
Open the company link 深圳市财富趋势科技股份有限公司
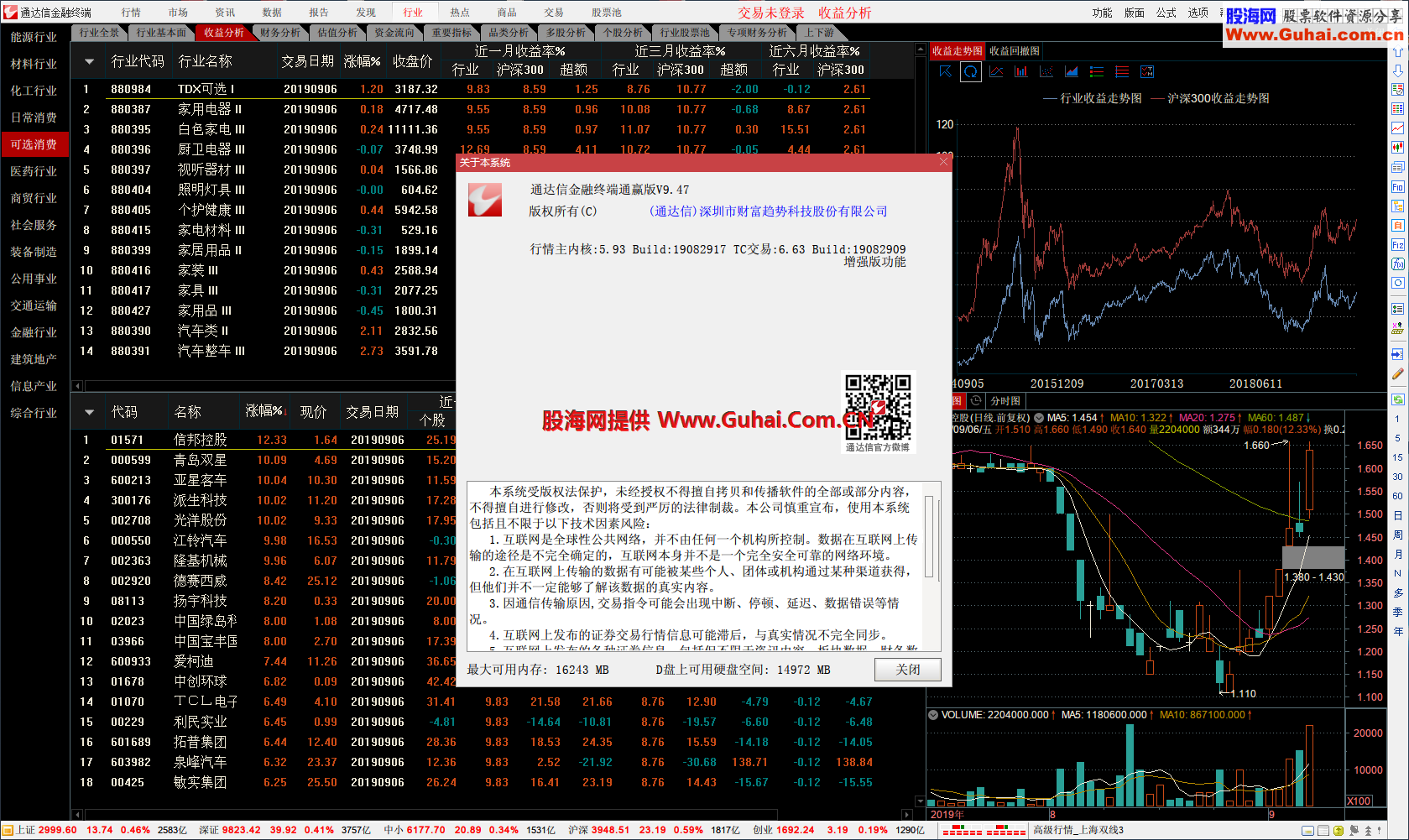pos(768,211)
